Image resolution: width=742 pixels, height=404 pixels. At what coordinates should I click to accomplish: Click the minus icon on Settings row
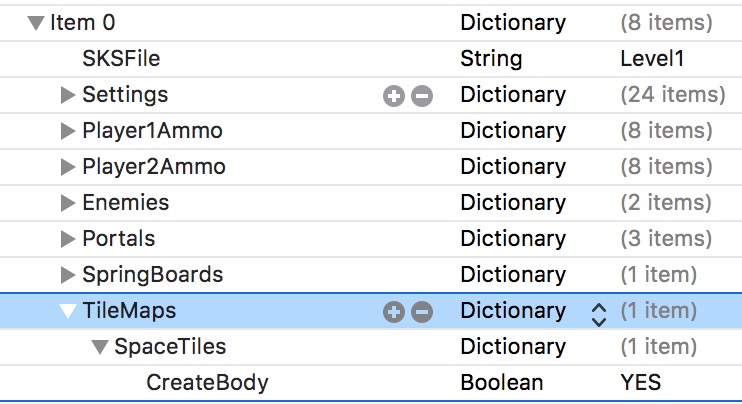422,96
